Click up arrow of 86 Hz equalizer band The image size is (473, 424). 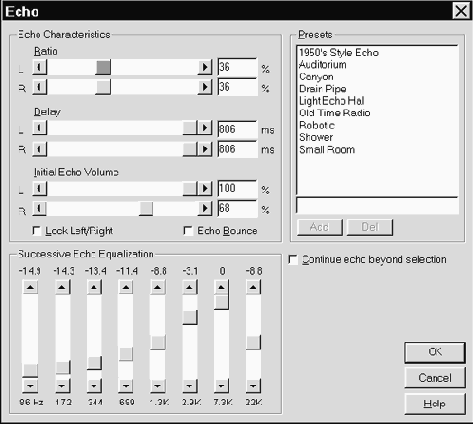pyautogui.click(x=30, y=287)
